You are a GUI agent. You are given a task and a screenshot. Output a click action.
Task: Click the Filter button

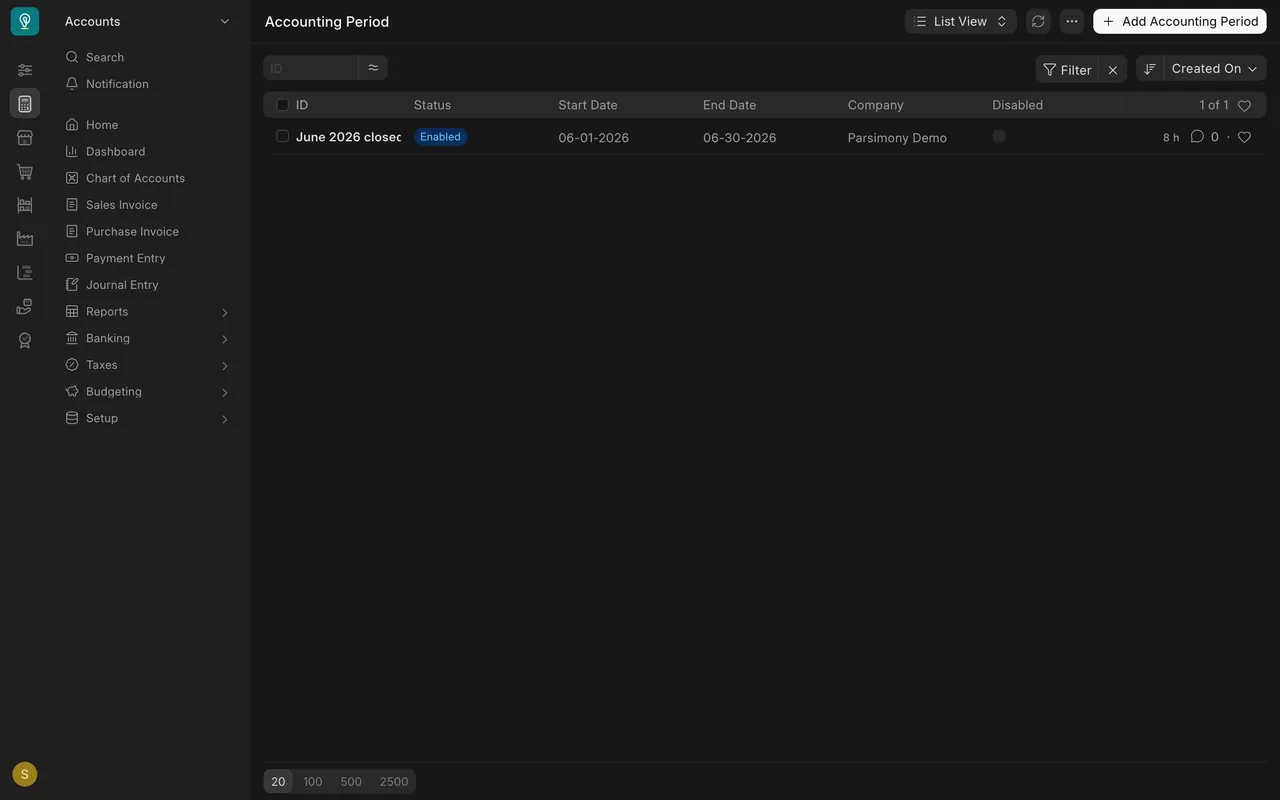point(1067,69)
